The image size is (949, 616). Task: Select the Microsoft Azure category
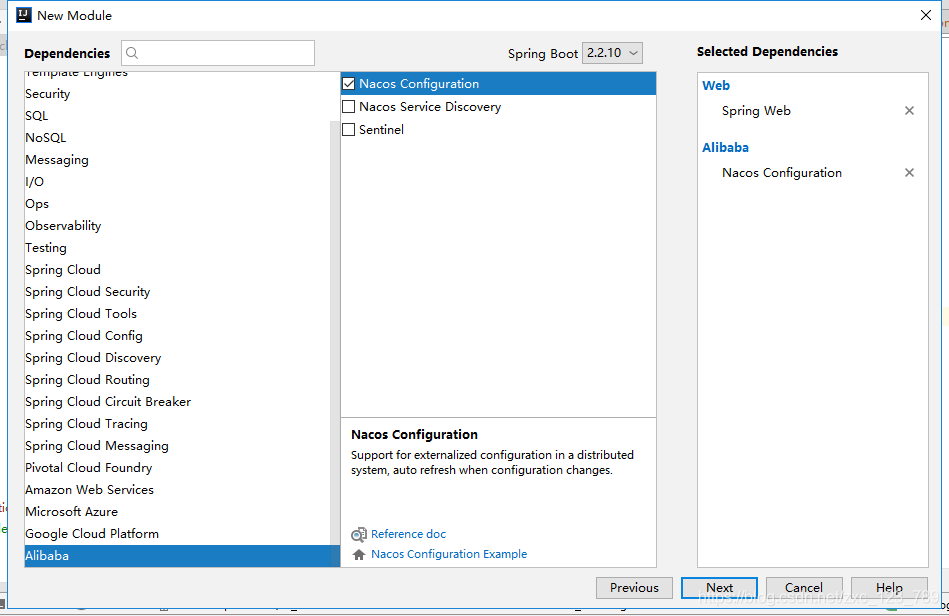coord(182,512)
